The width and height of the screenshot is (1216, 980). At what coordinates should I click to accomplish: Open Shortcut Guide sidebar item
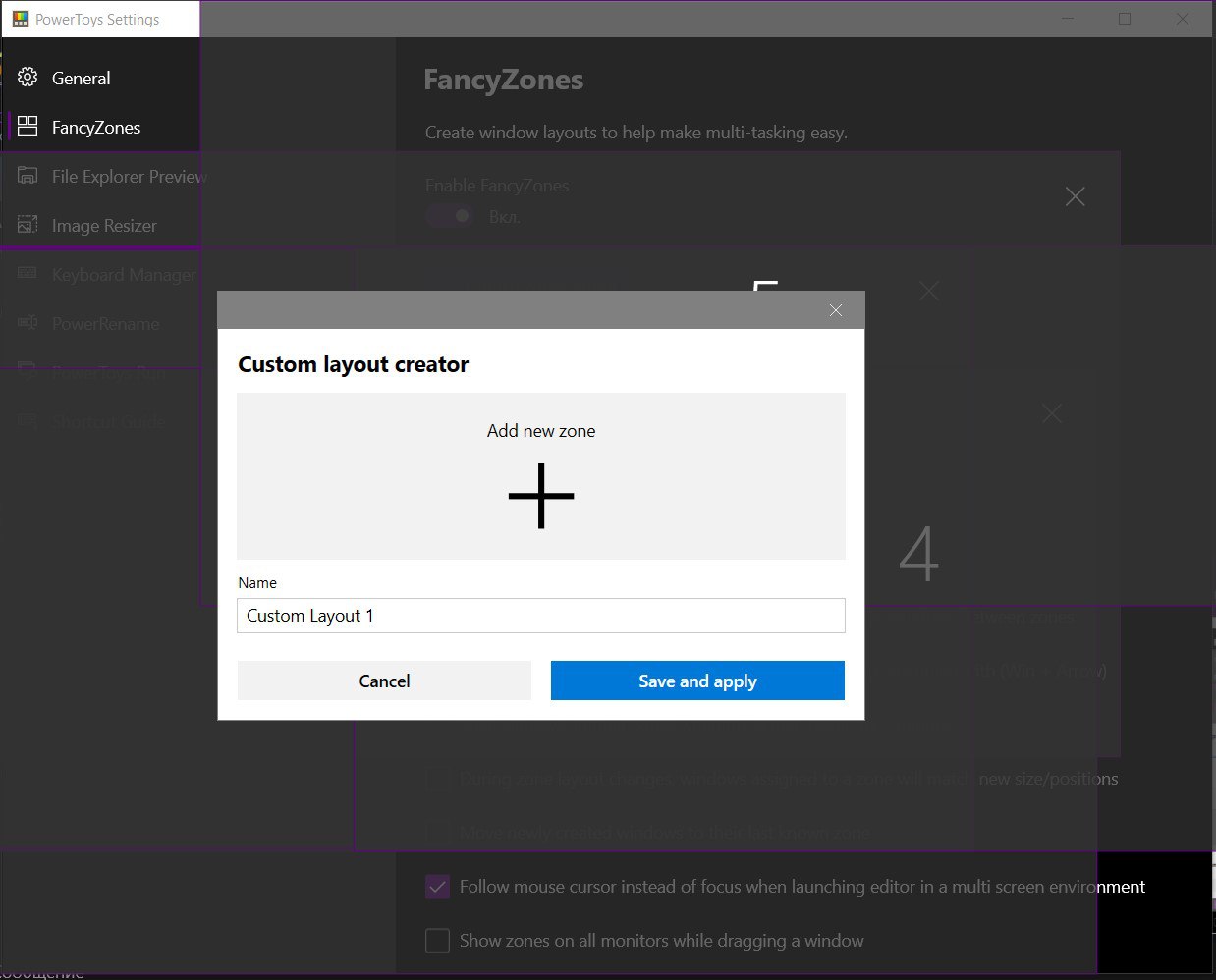coord(108,421)
